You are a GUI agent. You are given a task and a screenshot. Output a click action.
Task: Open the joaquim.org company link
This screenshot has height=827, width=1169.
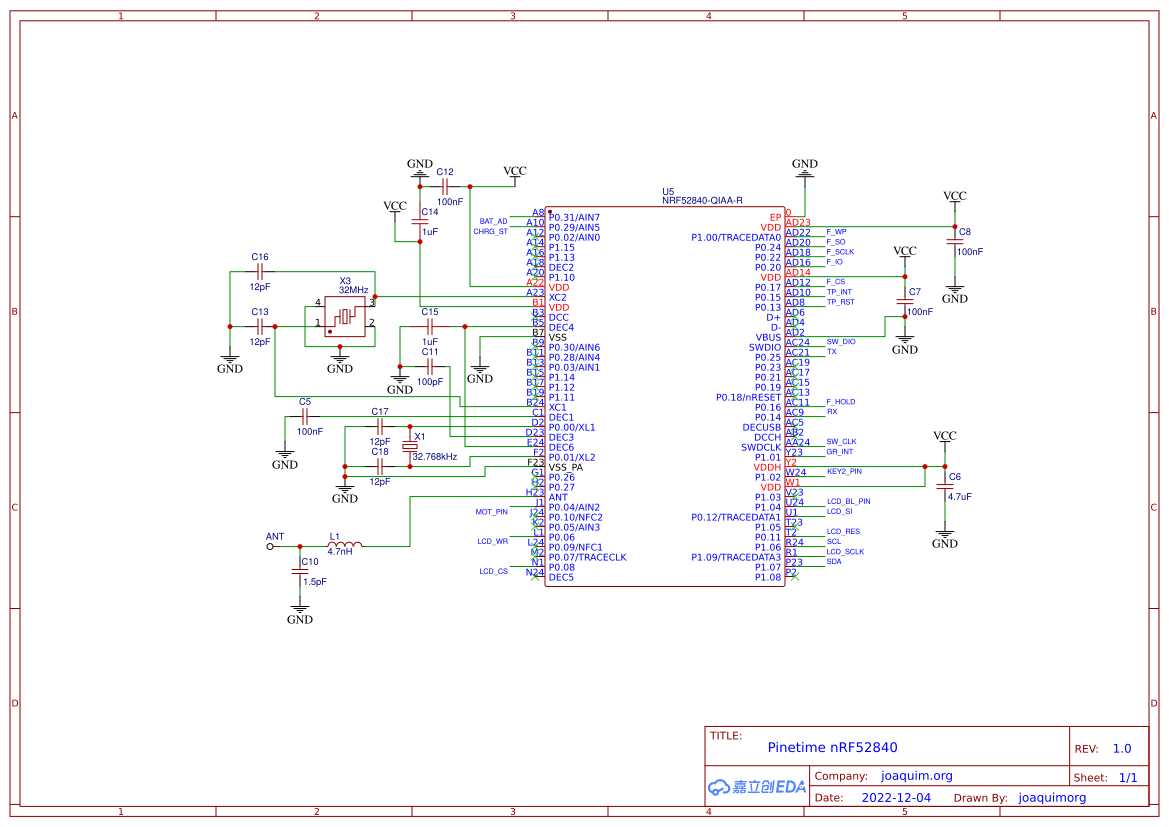click(916, 776)
